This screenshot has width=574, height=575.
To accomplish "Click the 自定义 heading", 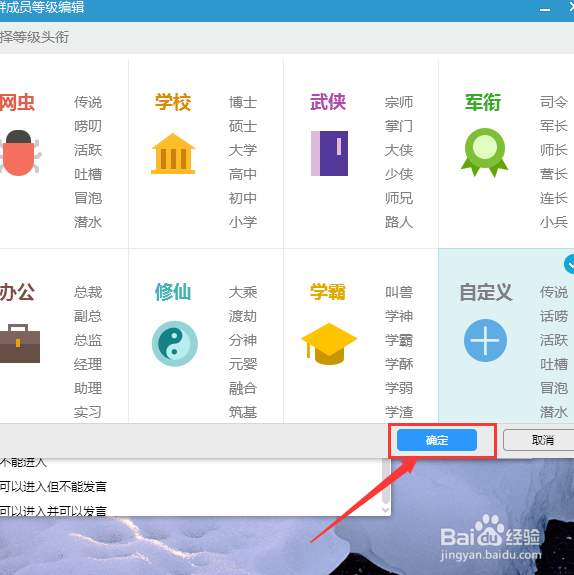I will pyautogui.click(x=486, y=292).
